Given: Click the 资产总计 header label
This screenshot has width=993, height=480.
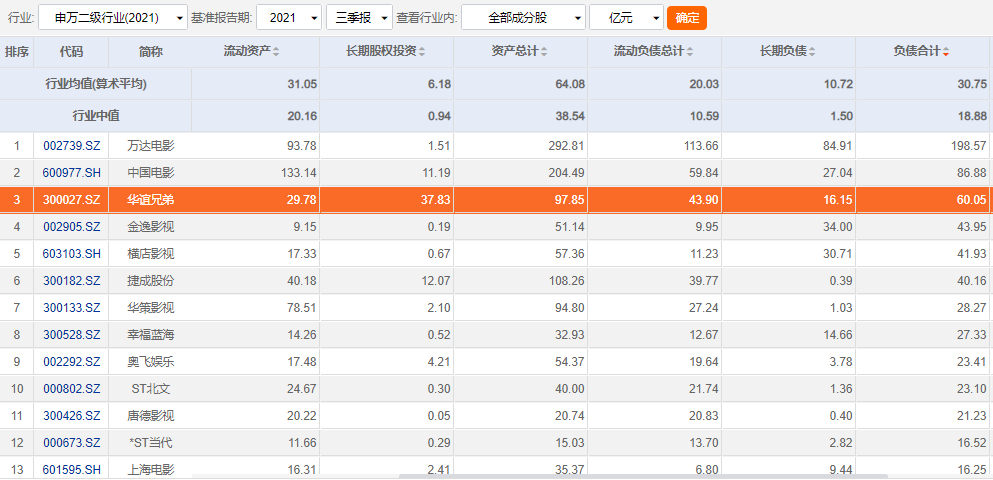Looking at the screenshot, I should [x=515, y=52].
